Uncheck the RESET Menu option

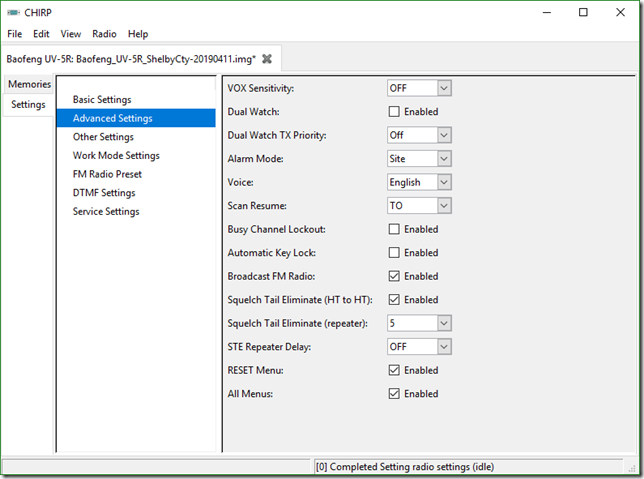click(x=394, y=370)
